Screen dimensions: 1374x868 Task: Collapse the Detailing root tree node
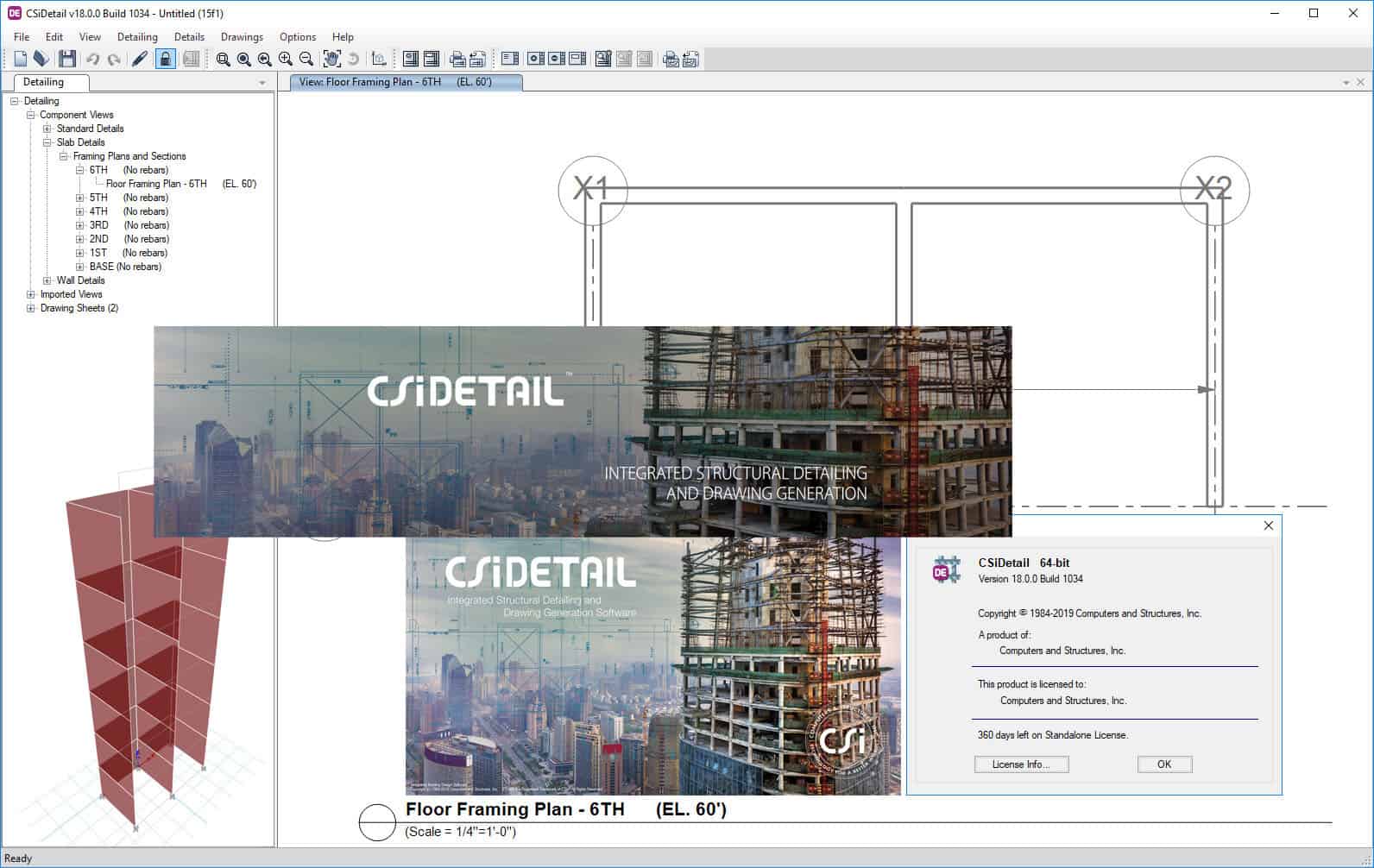click(x=14, y=101)
